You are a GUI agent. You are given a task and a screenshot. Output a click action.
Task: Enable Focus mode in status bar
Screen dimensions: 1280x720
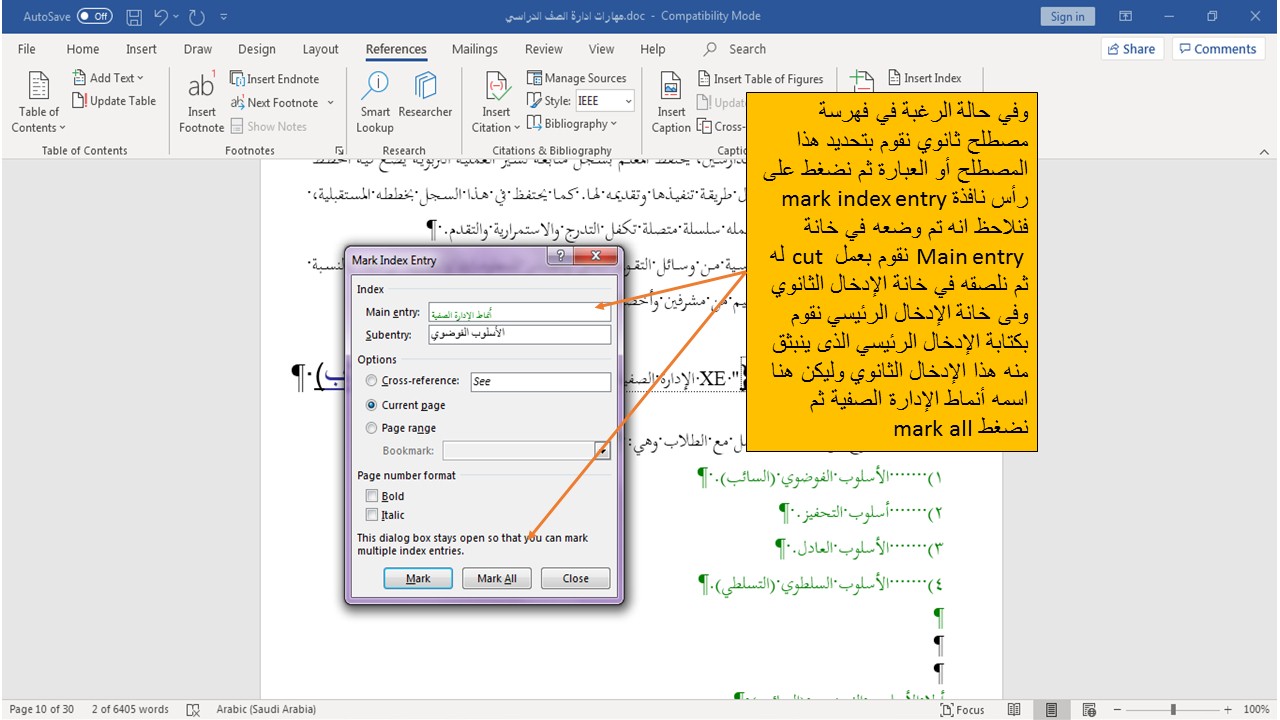pyautogui.click(x=963, y=709)
